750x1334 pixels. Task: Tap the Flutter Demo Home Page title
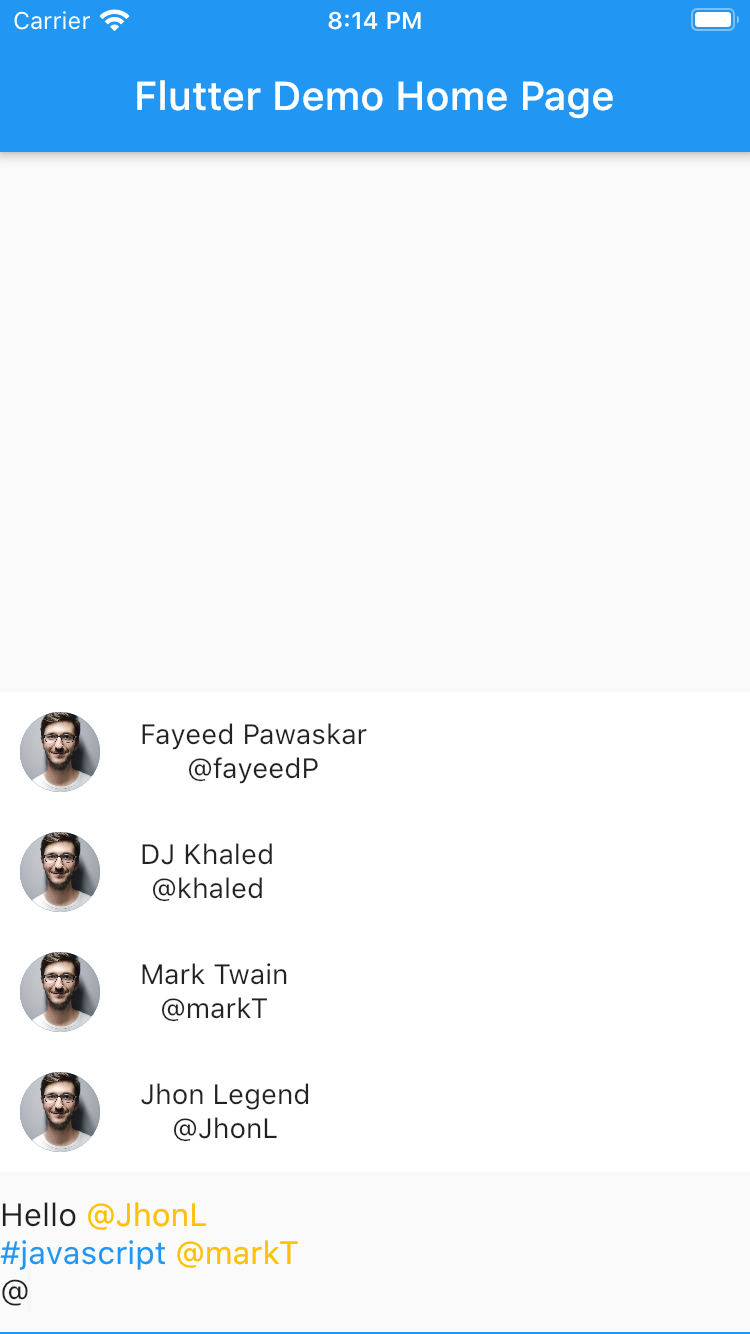pyautogui.click(x=374, y=97)
